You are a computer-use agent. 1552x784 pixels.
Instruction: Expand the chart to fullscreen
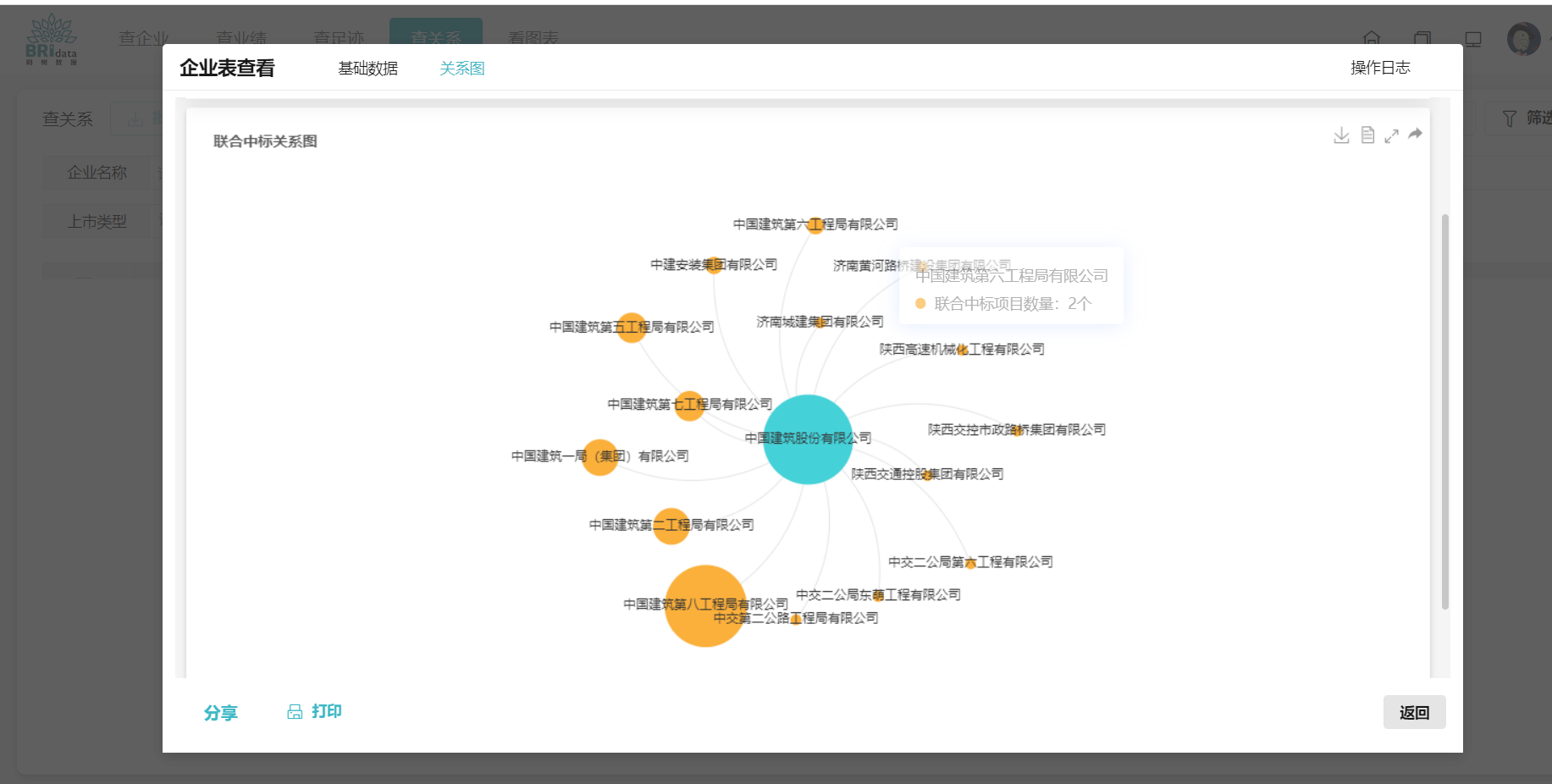coord(1391,135)
